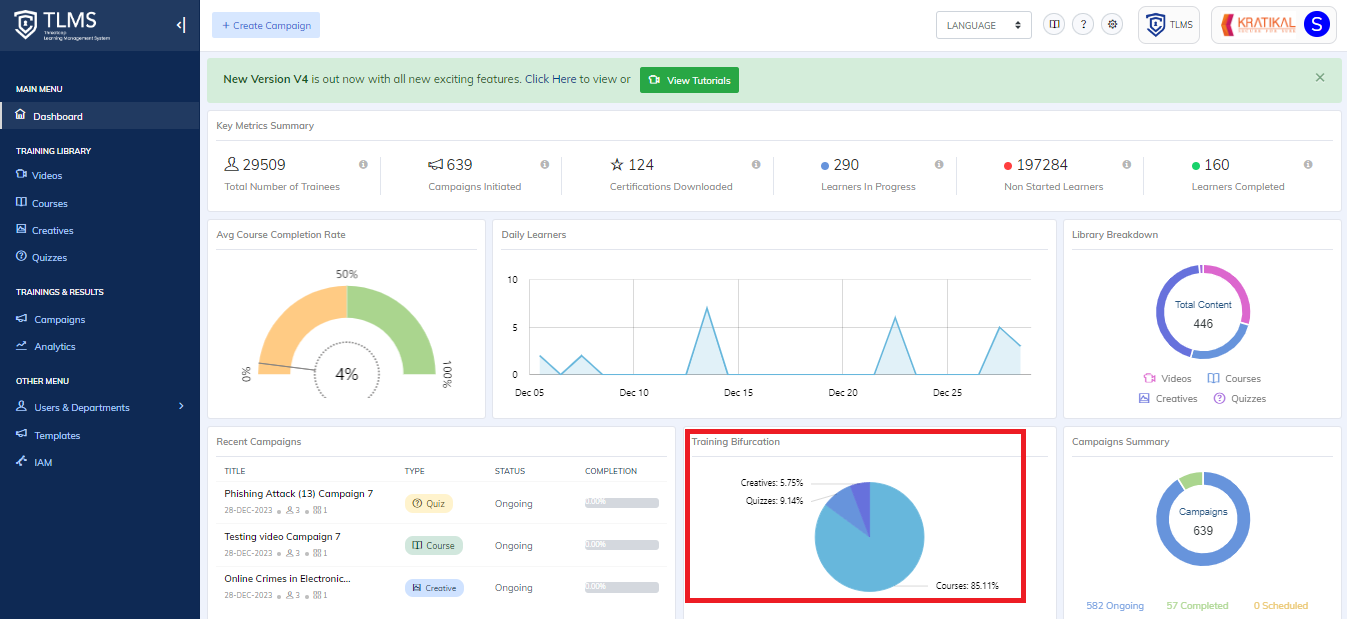
Task: Click the 57 Completed legend
Action: pos(1197,605)
